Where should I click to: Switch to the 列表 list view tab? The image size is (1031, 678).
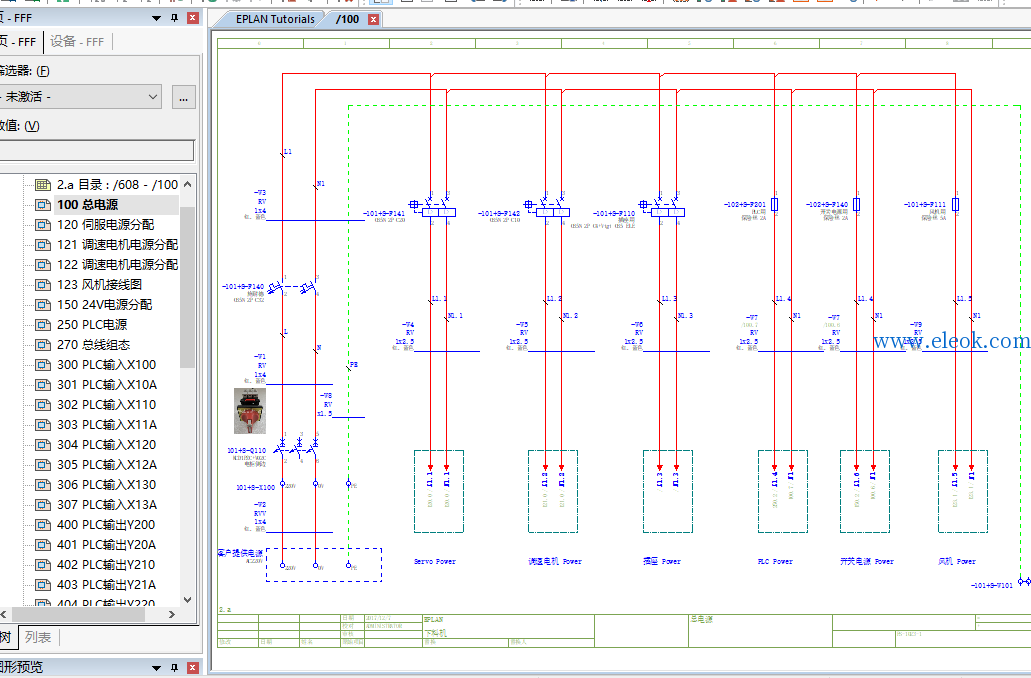(38, 637)
